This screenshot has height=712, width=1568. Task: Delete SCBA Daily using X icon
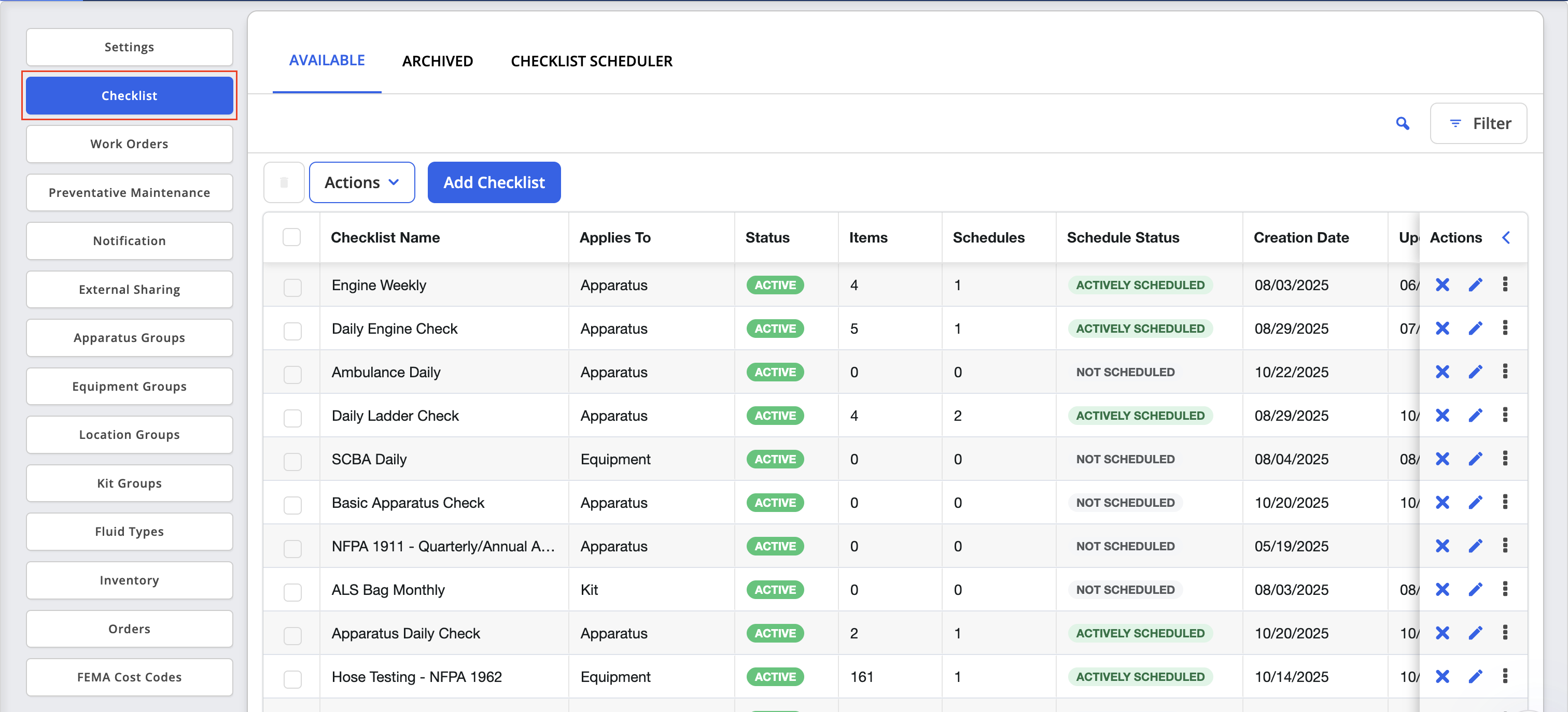pyautogui.click(x=1442, y=459)
